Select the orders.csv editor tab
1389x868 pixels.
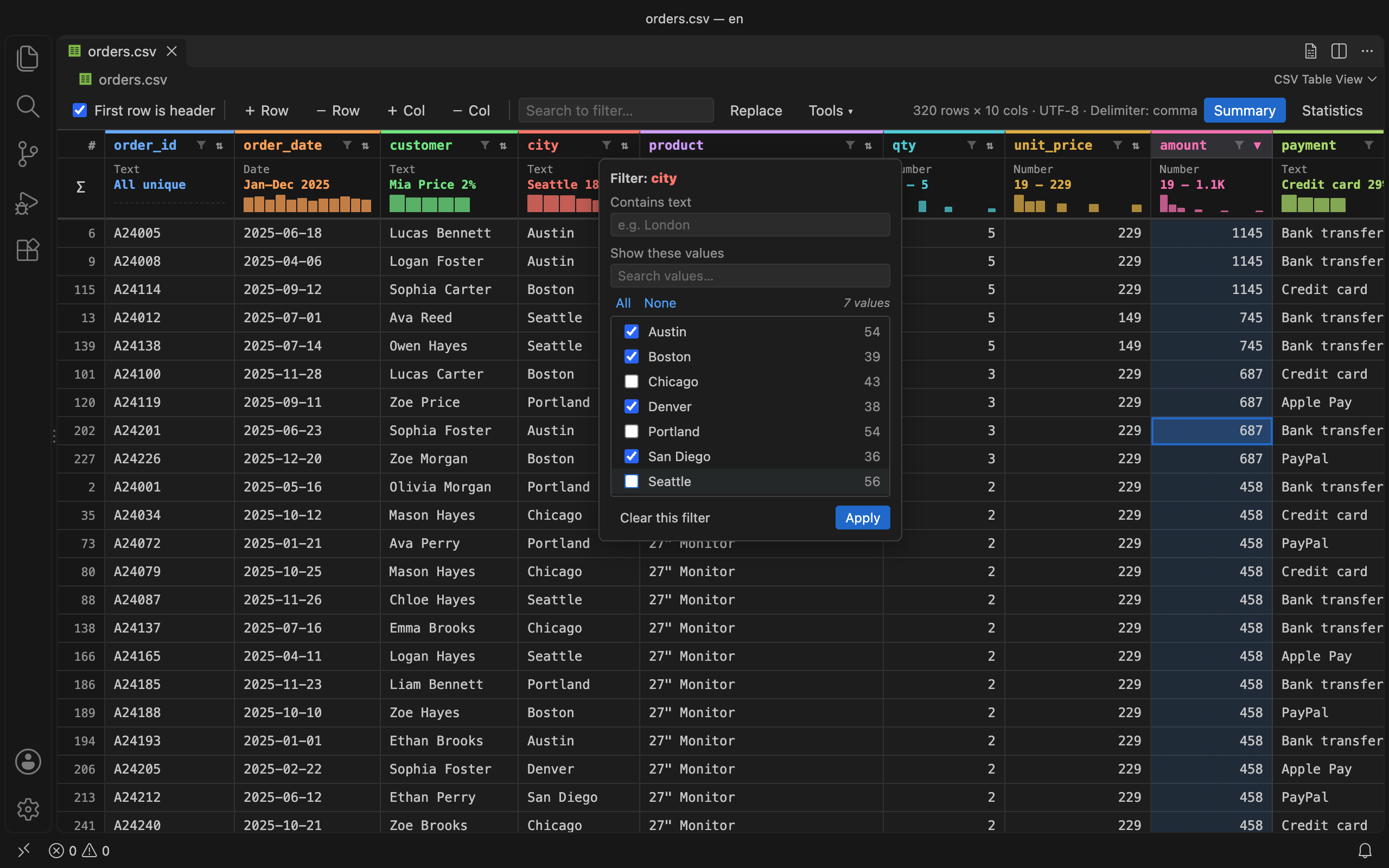122,51
